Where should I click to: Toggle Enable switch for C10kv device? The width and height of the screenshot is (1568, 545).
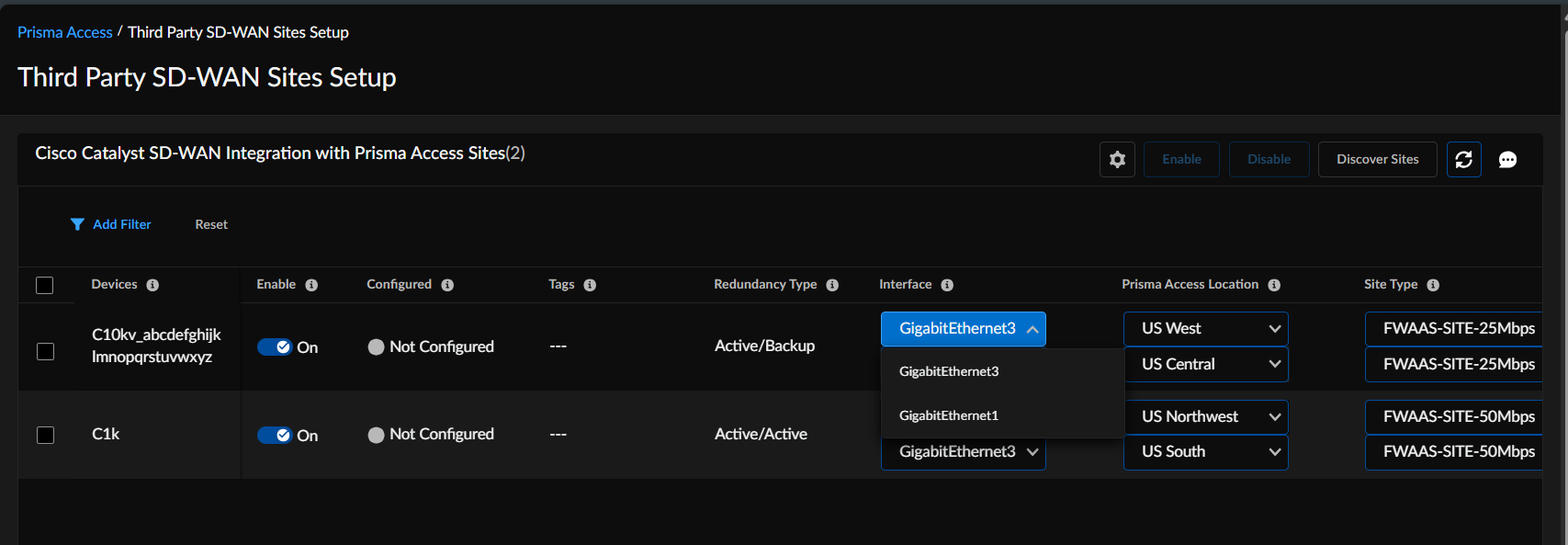click(274, 346)
